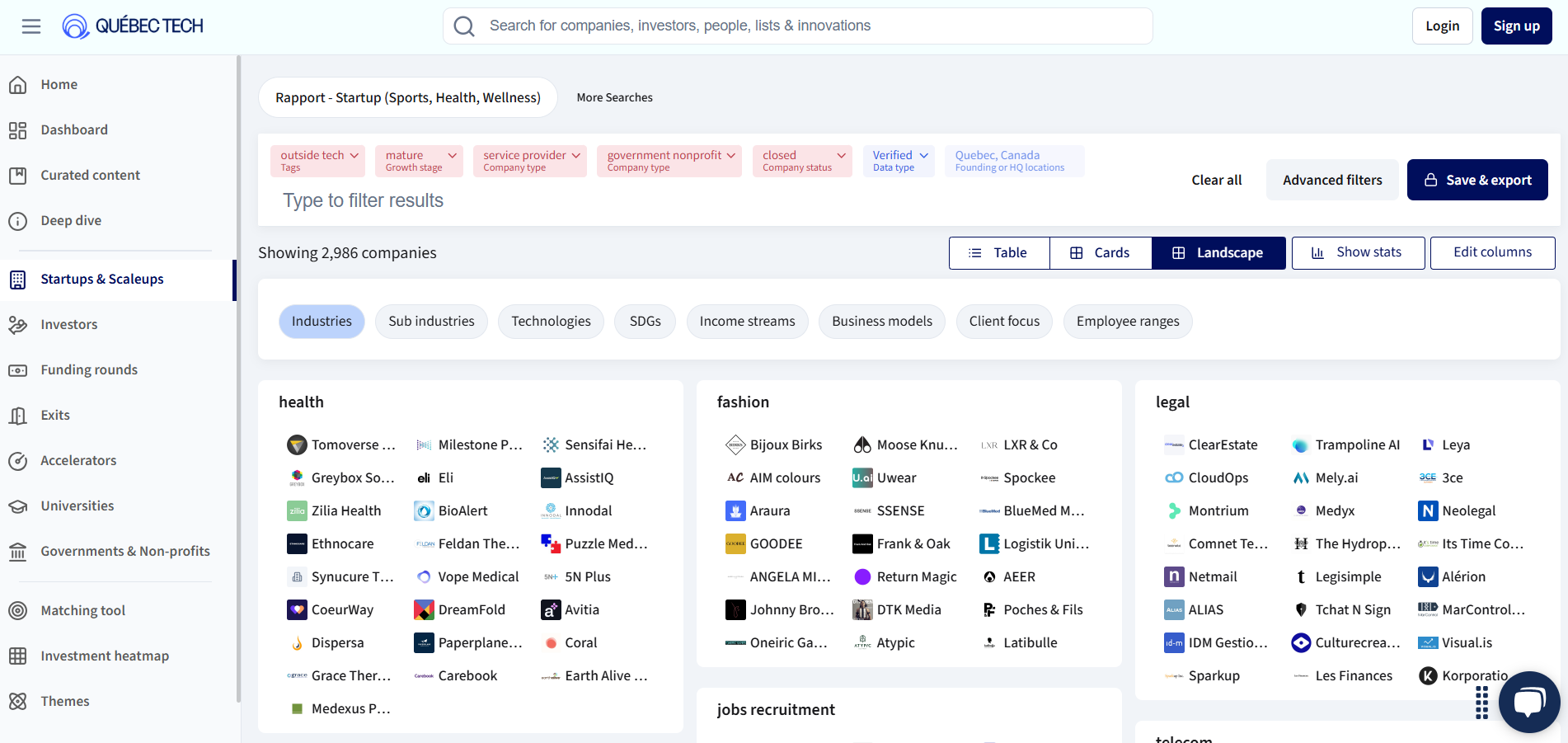Viewport: 1568px width, 743px height.
Task: Select the Landscape view
Action: coord(1218,253)
